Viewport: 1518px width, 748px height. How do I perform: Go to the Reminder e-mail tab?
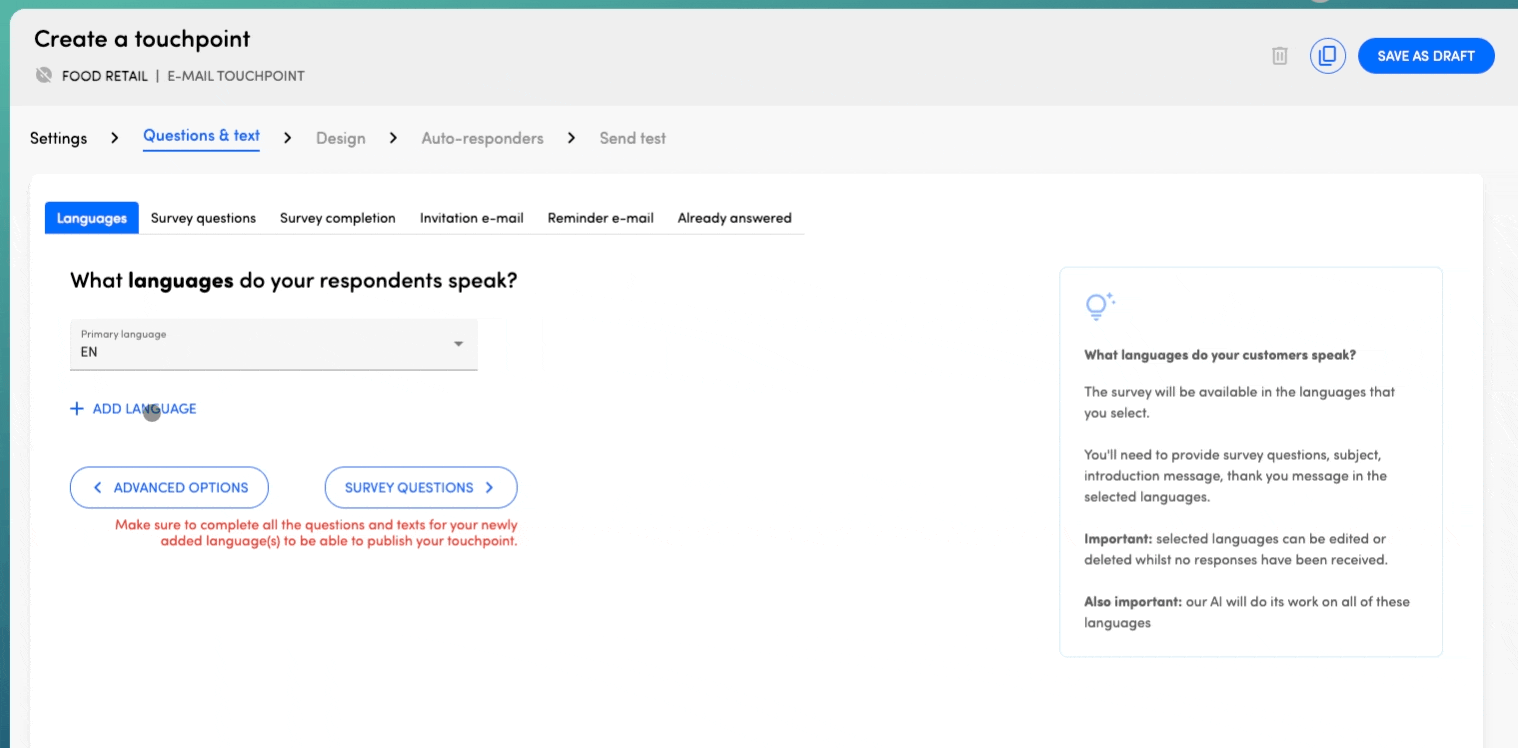600,218
